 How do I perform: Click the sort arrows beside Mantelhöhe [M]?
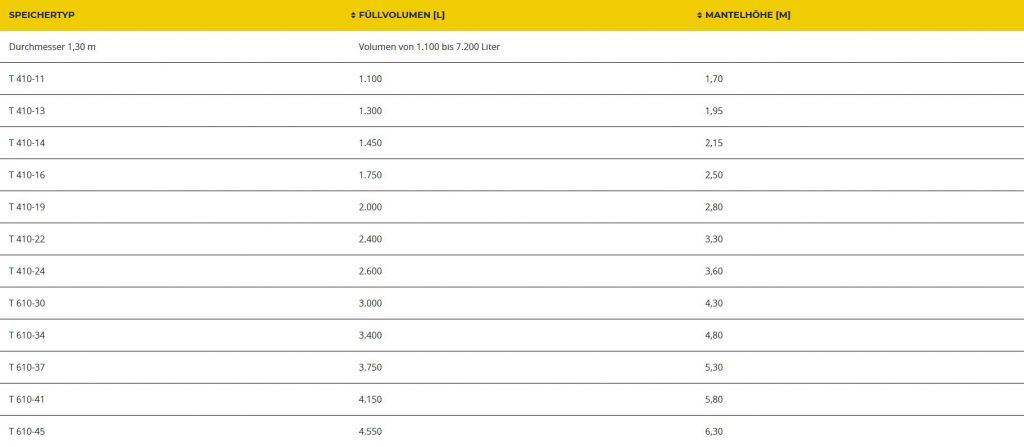point(699,15)
